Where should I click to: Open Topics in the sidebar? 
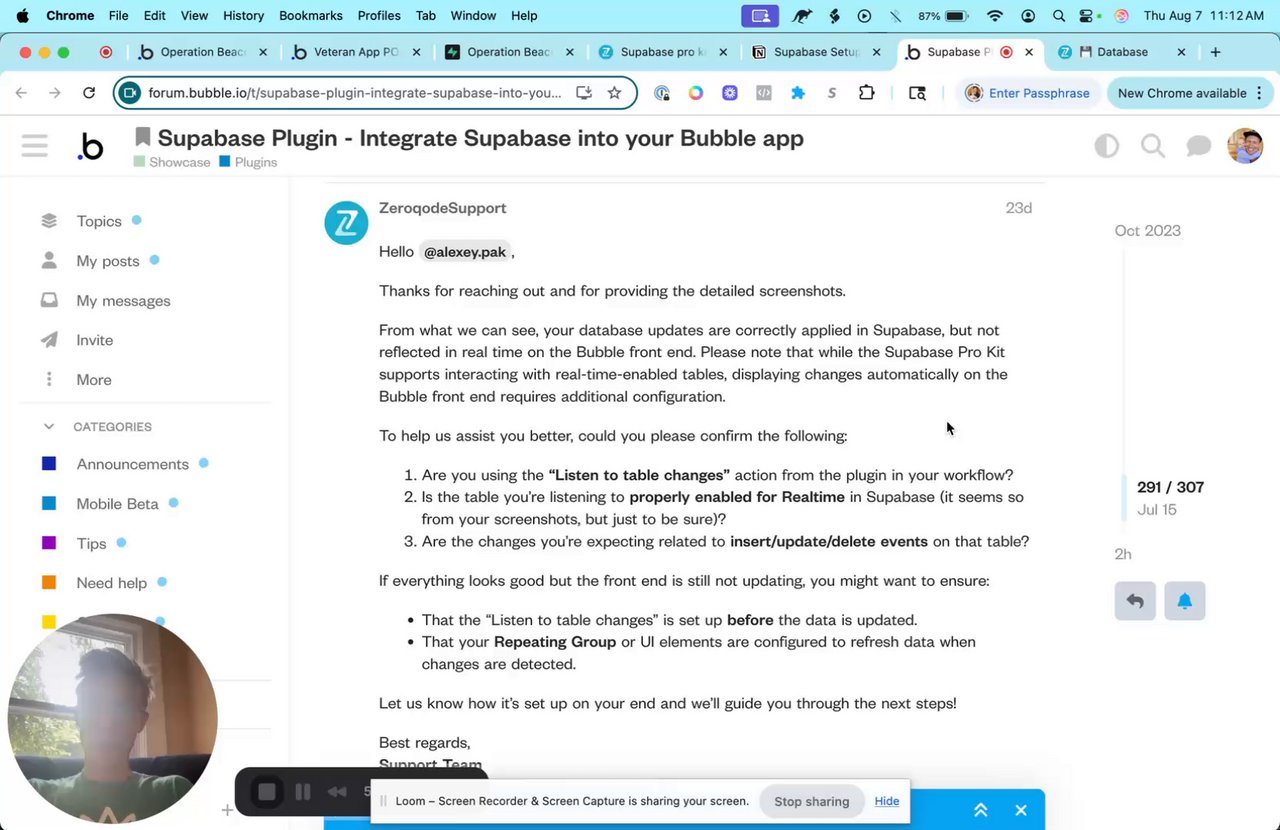point(99,221)
